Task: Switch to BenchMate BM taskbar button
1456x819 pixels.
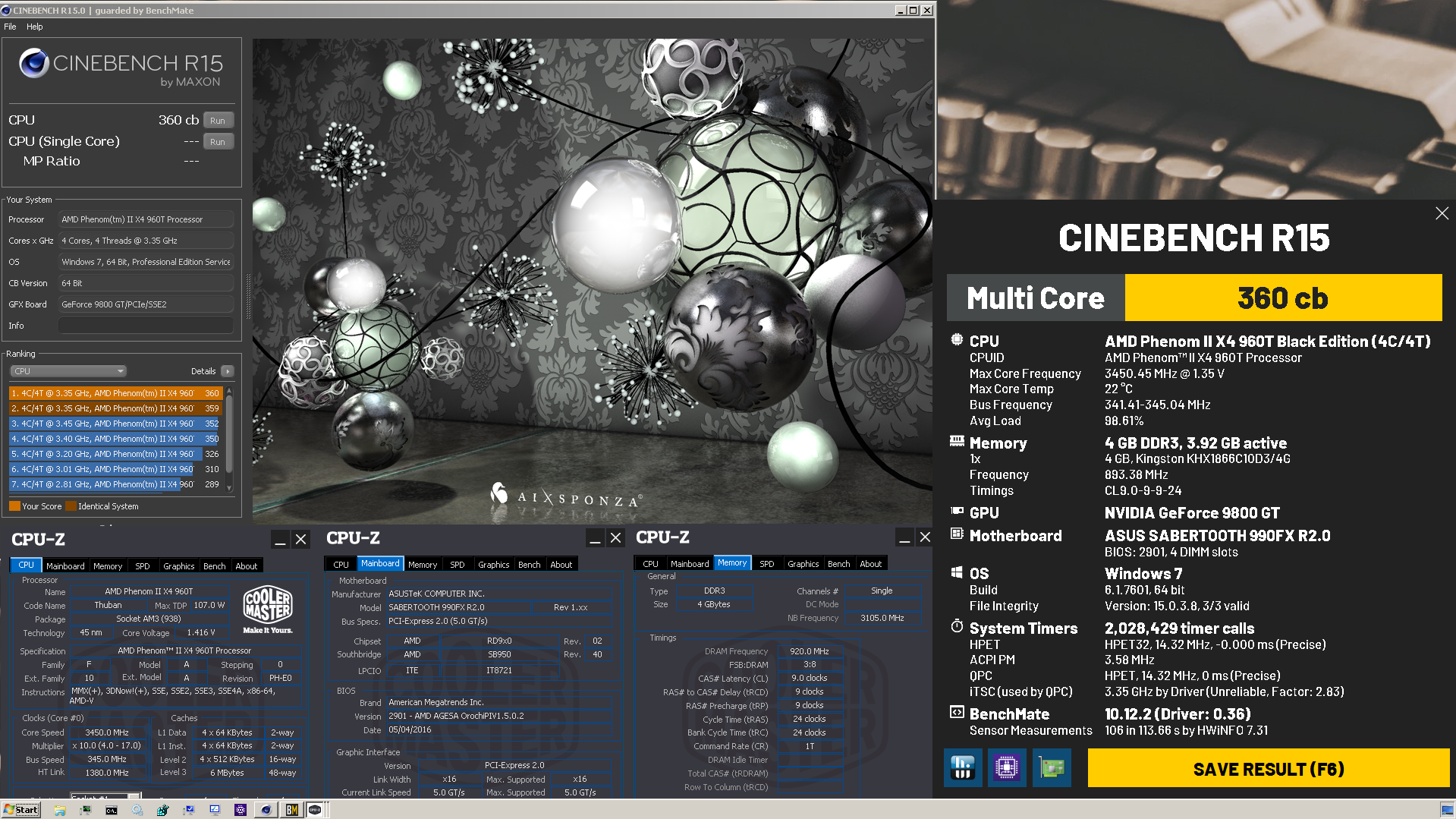Action: [x=292, y=810]
